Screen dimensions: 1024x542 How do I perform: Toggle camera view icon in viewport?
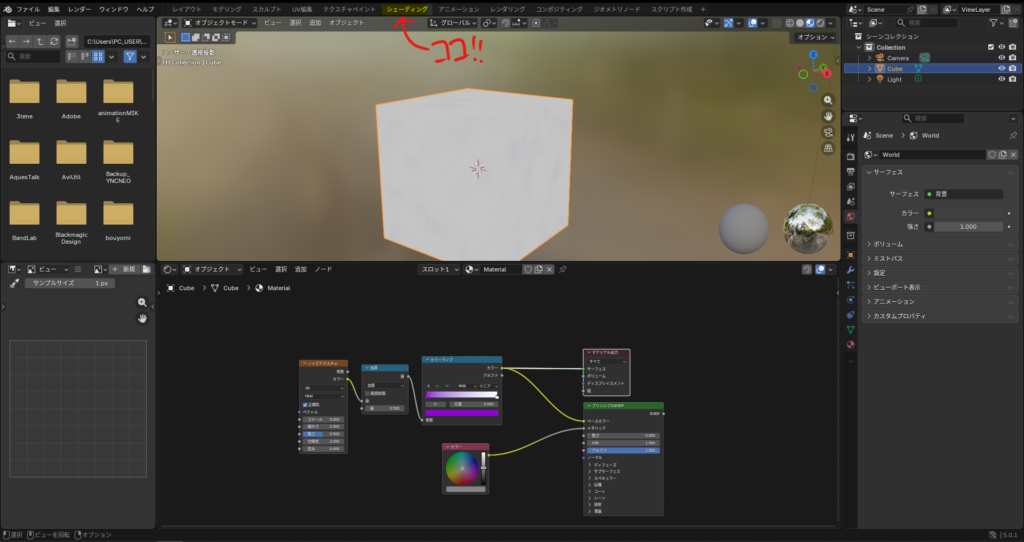click(828, 132)
